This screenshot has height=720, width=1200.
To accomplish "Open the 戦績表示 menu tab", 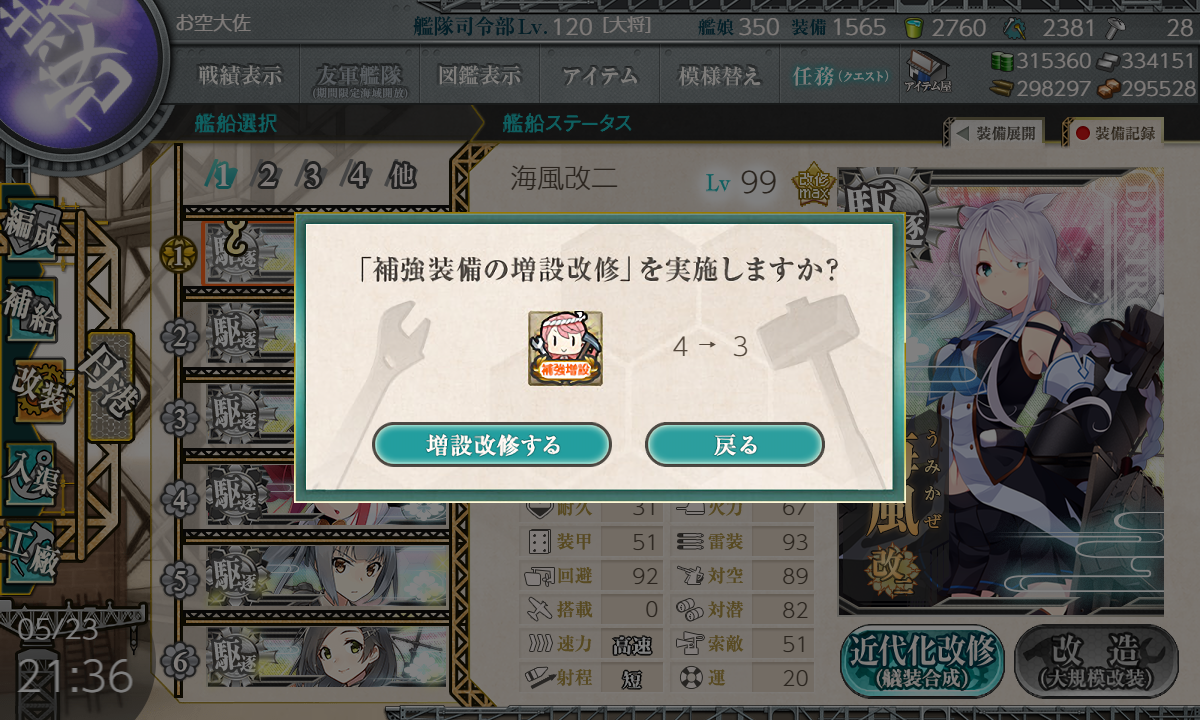I will point(240,75).
